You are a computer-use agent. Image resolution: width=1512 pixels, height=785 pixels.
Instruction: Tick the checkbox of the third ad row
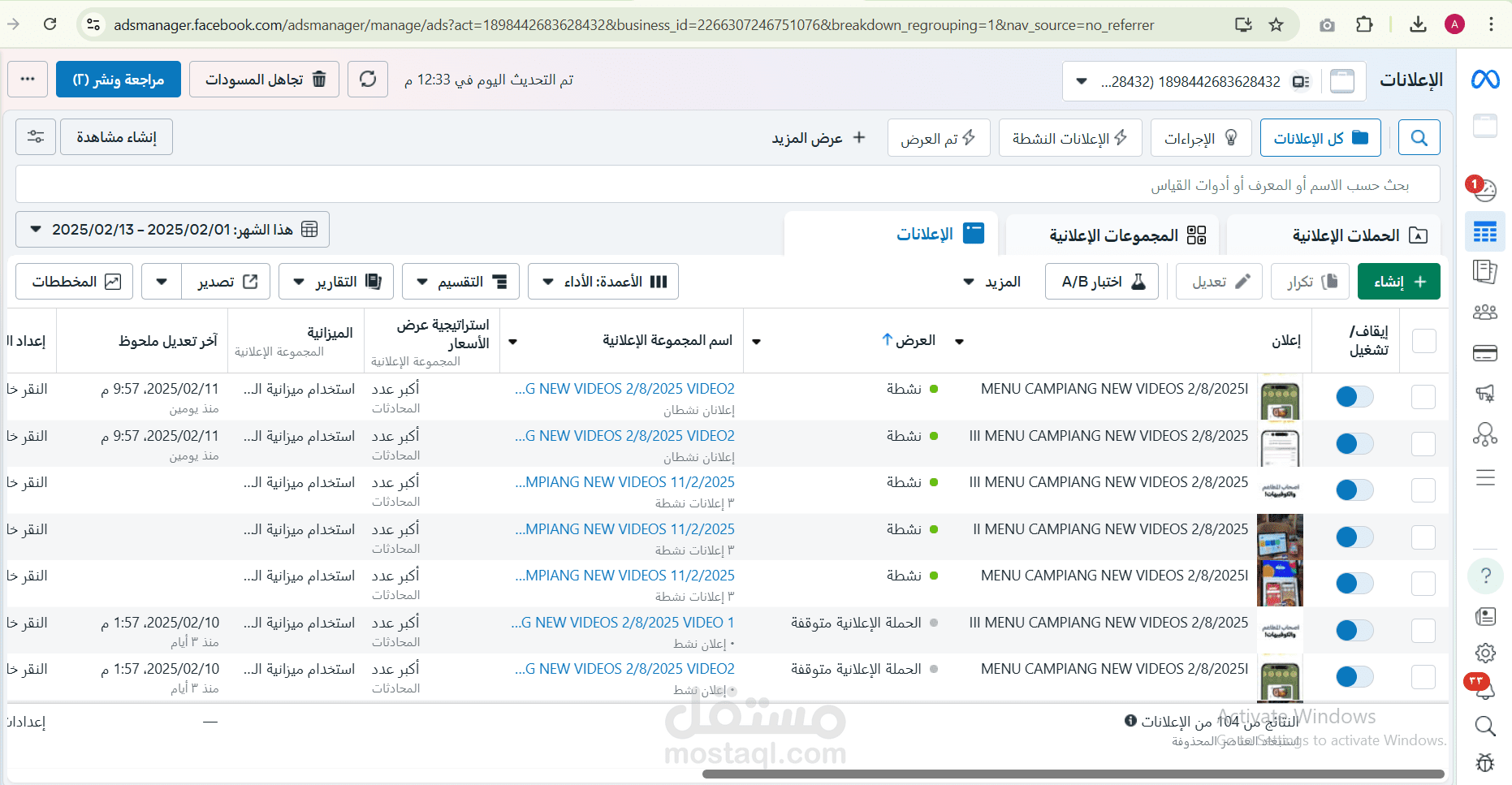click(1423, 490)
